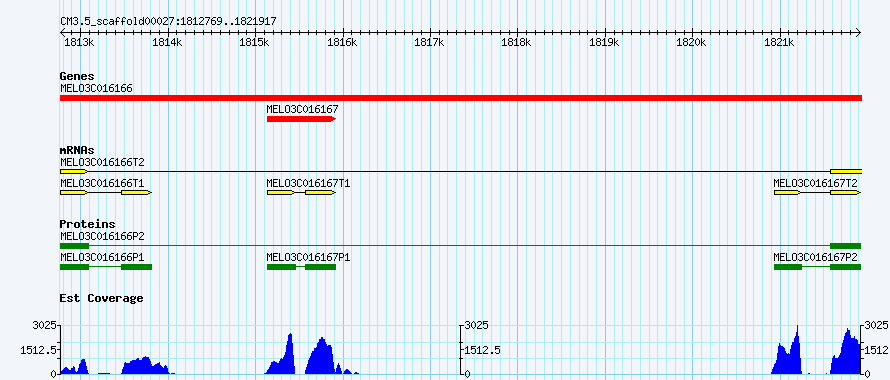Viewport: 890px width, 380px height.
Task: Click the 1818k ruler tick label
Action: tap(517, 43)
